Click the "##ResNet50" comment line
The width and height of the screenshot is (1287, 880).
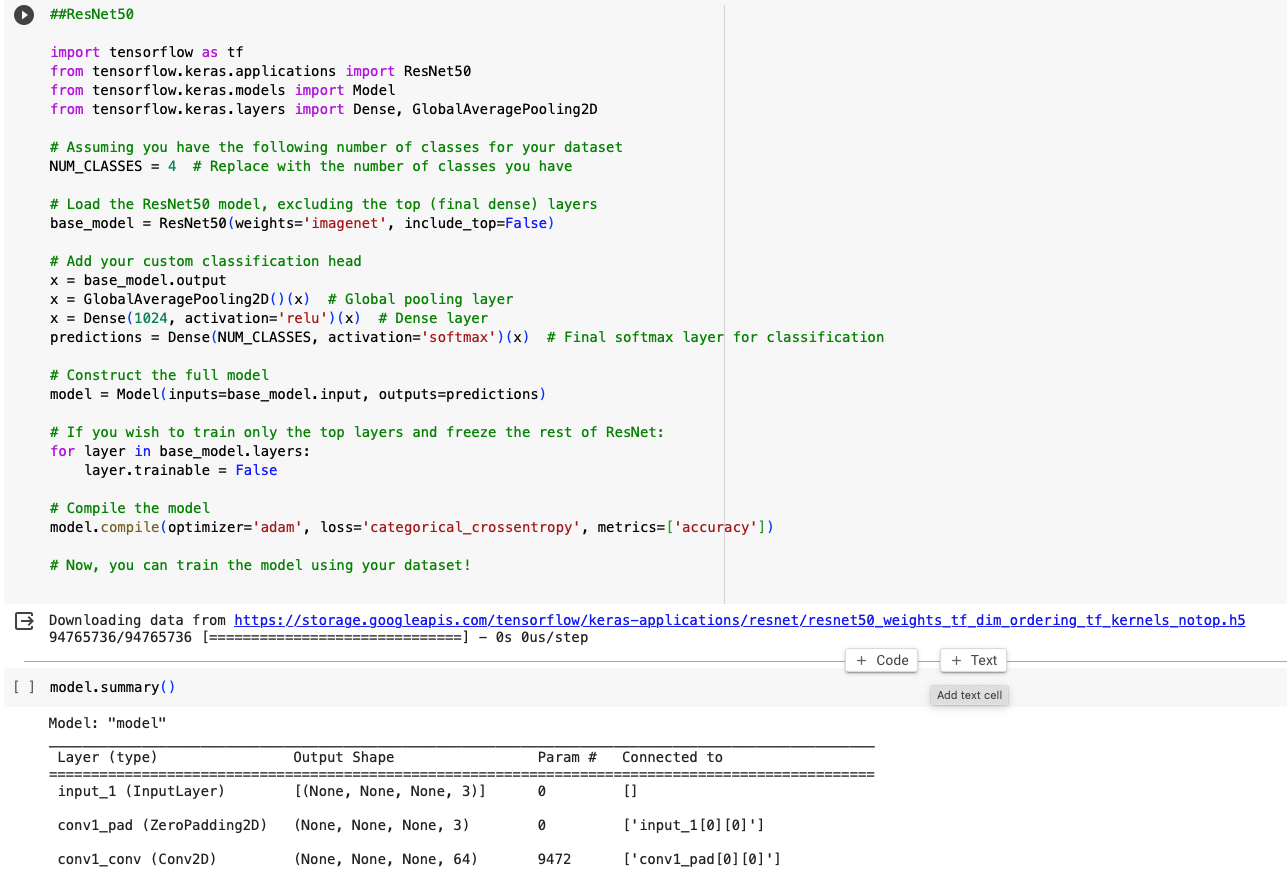[x=92, y=15]
